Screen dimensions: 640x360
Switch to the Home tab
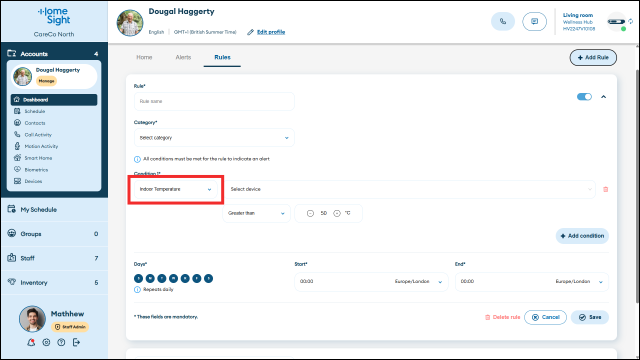[144, 58]
